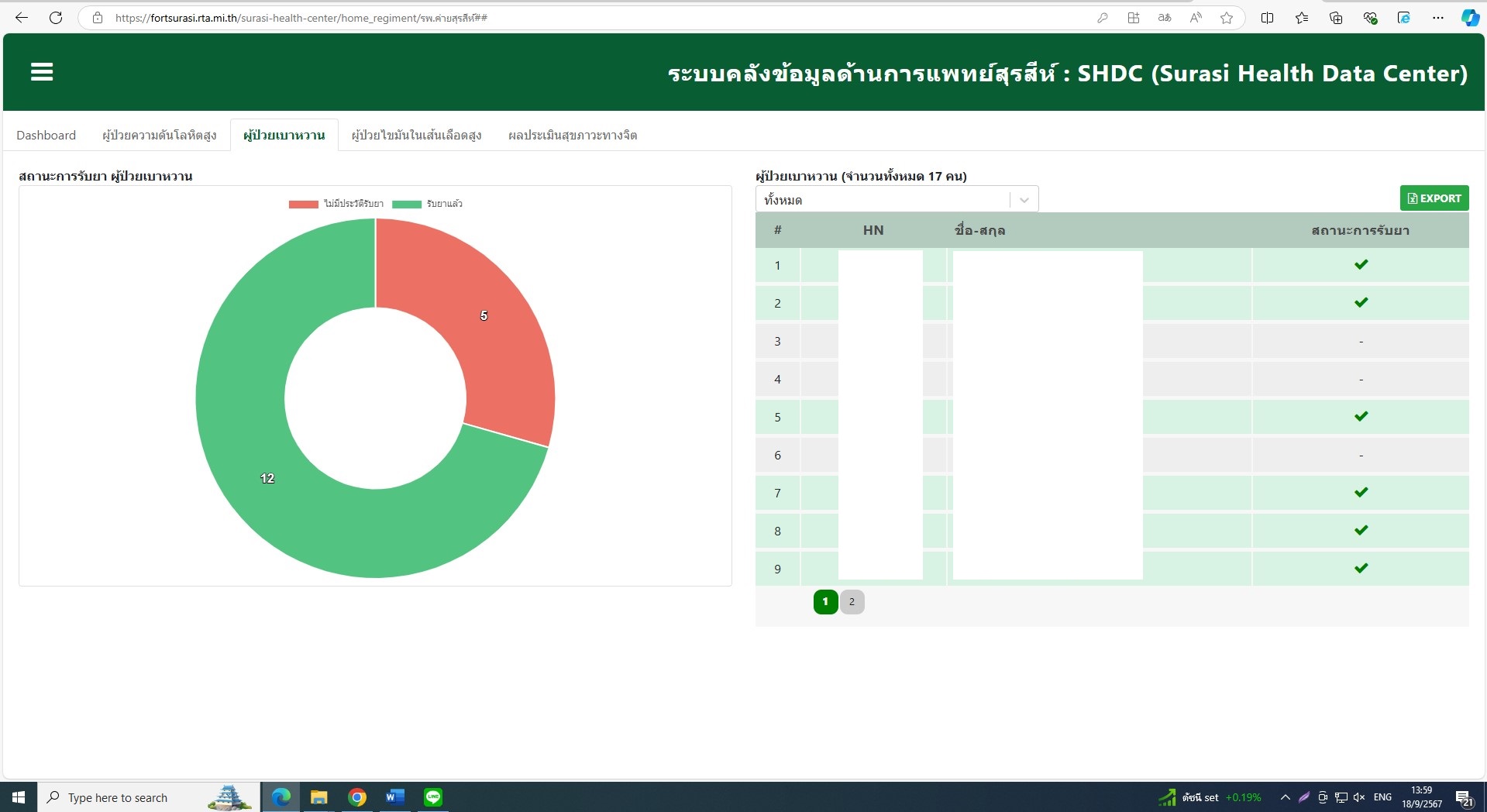Viewport: 1487px width, 812px height.
Task: Click the green EXPORT button
Action: pyautogui.click(x=1434, y=198)
